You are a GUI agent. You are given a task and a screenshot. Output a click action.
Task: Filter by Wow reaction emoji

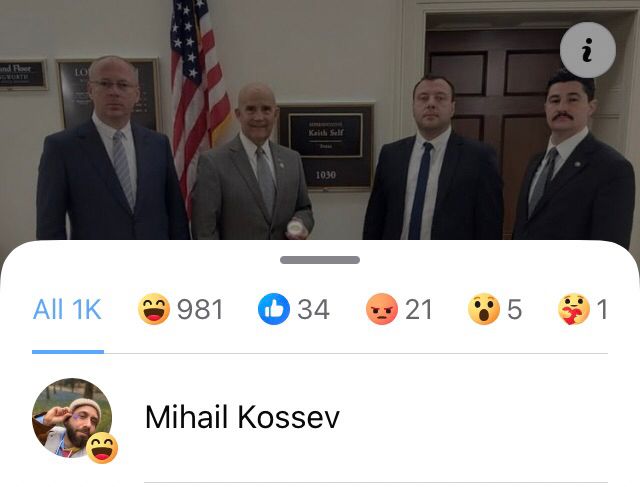[484, 309]
